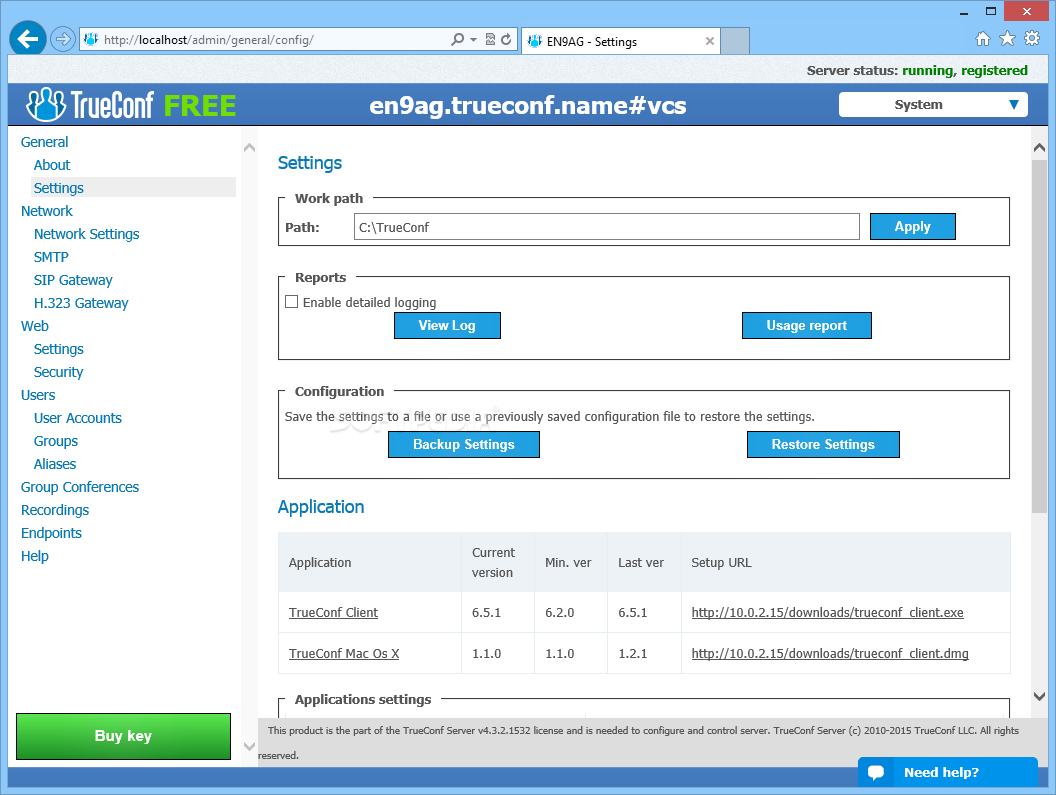Image resolution: width=1056 pixels, height=795 pixels.
Task: Open Users section in sidebar
Action: [38, 395]
